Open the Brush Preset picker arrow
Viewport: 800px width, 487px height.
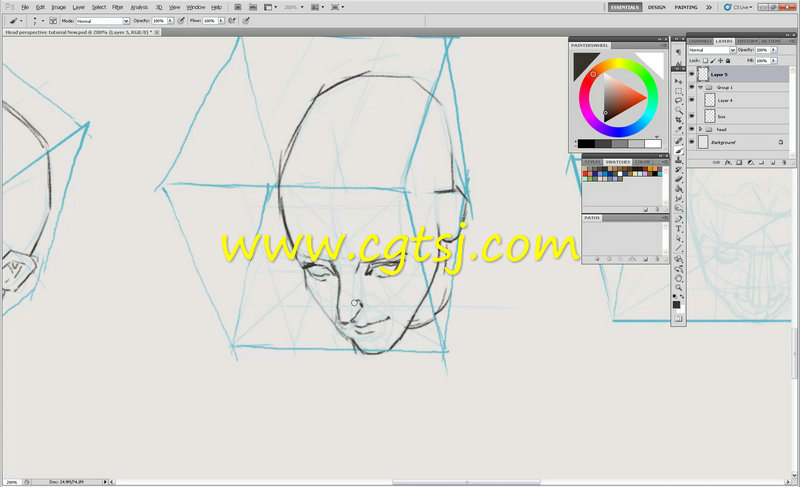tap(43, 21)
